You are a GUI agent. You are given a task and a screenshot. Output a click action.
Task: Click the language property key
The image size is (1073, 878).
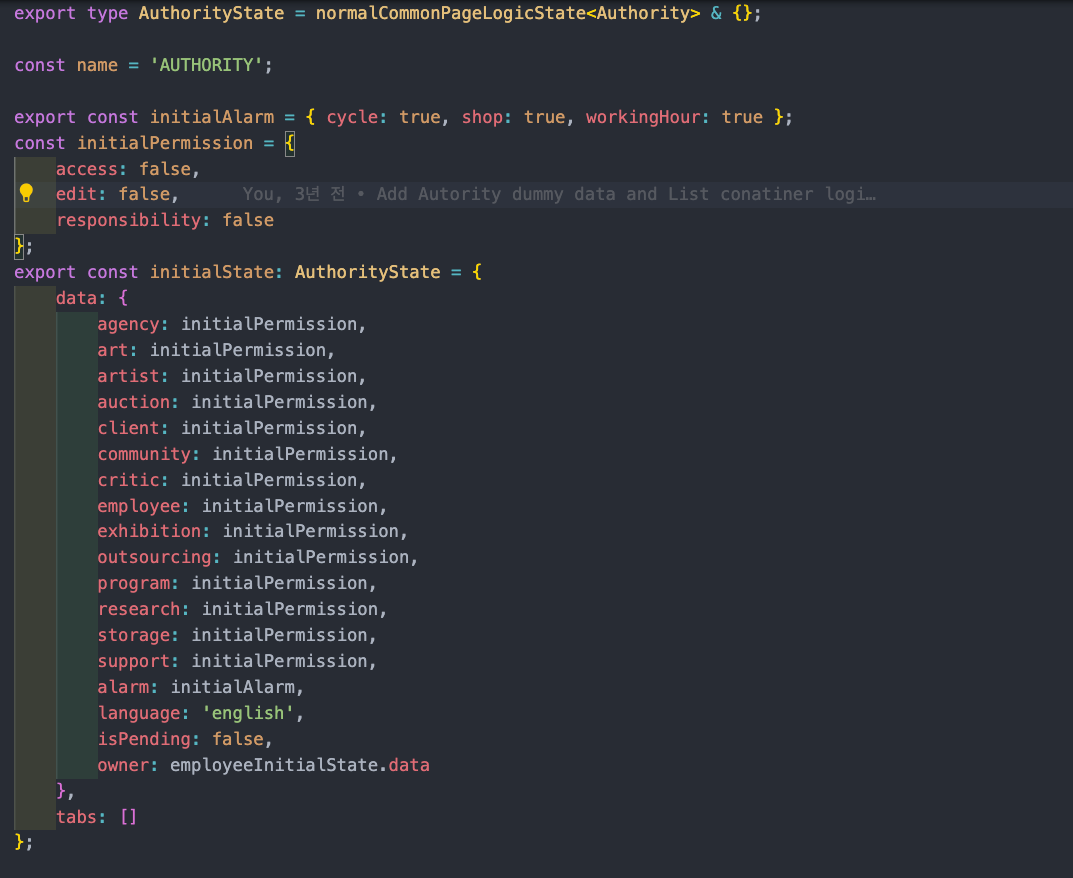coord(139,713)
